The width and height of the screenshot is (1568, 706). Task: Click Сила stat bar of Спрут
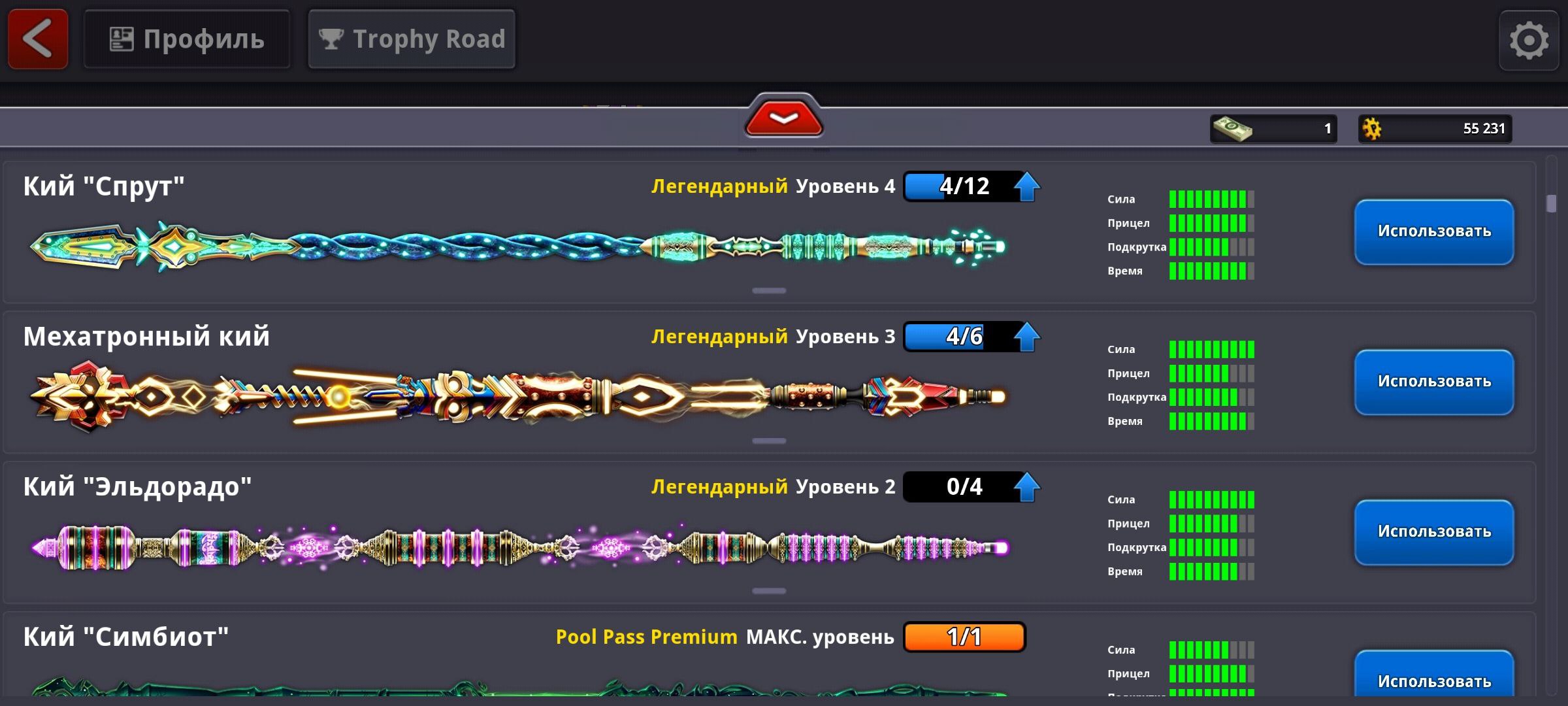[1212, 199]
